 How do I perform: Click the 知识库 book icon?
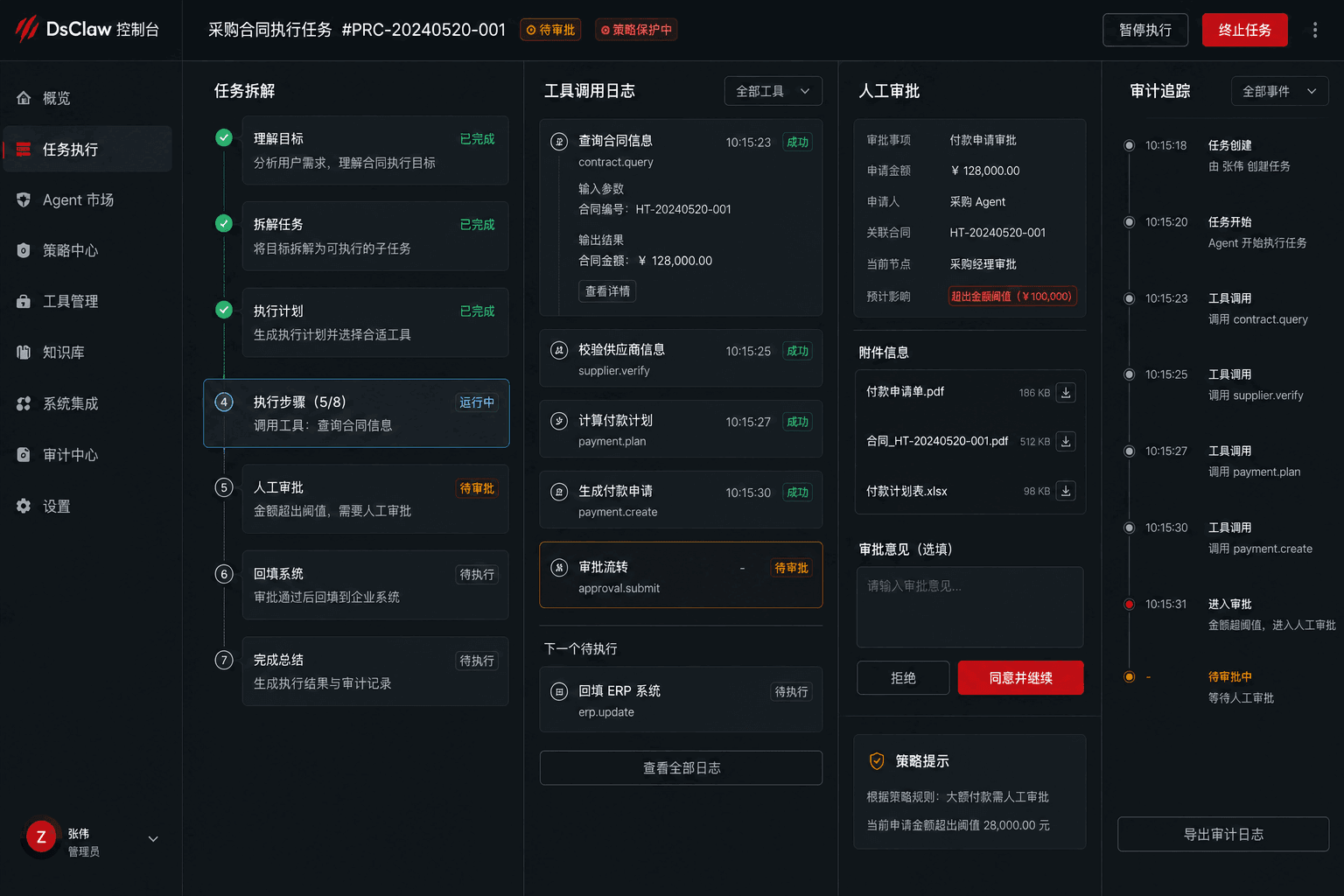tap(24, 353)
